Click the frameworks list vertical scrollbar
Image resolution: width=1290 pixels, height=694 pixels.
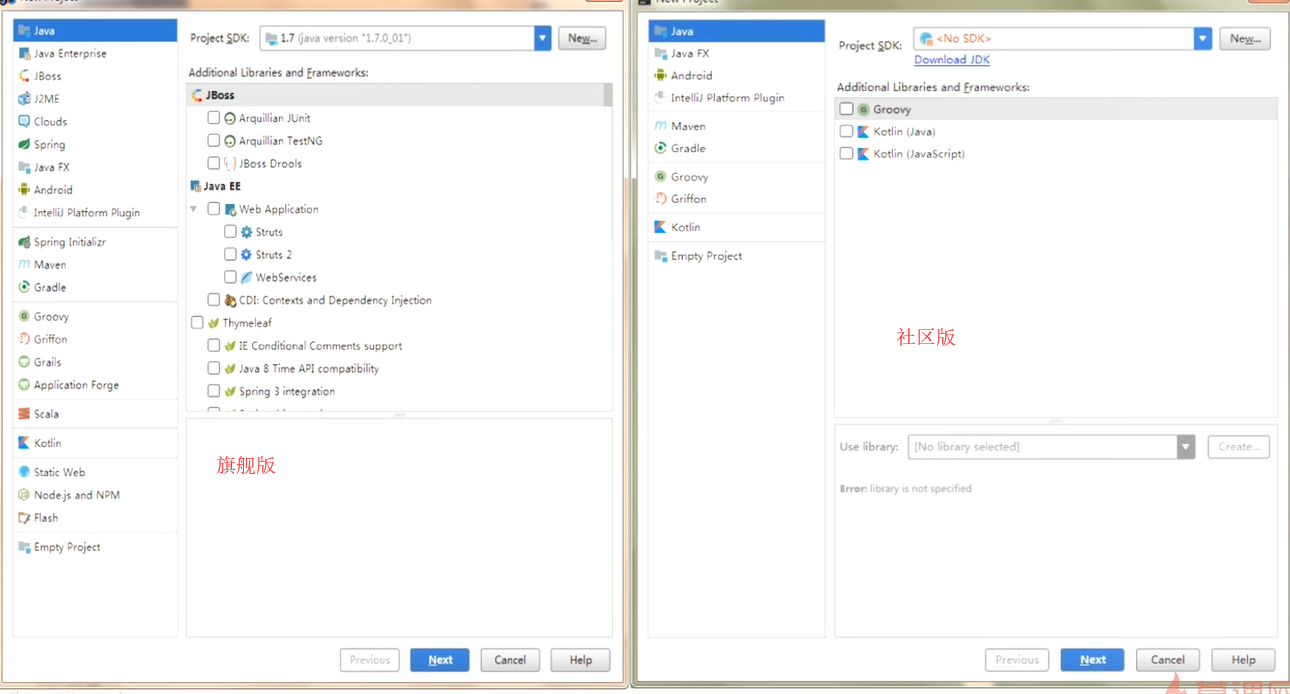pos(607,95)
